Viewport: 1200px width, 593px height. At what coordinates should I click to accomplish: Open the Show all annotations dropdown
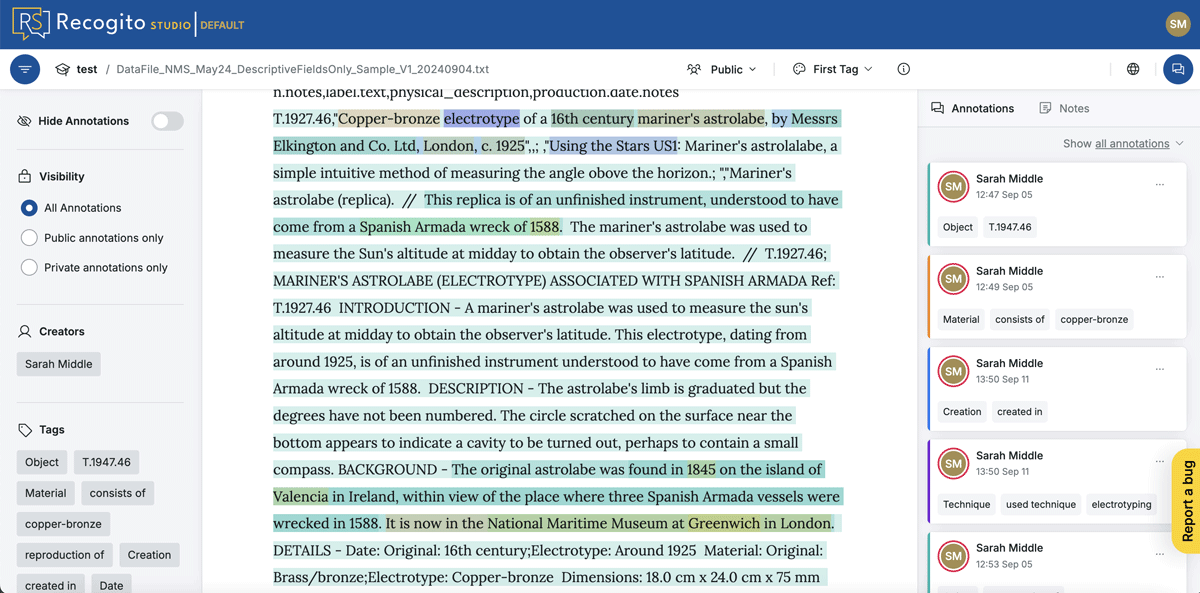1123,144
